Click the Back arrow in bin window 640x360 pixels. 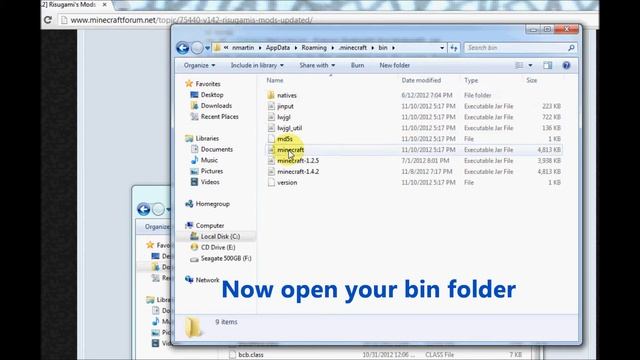point(182,48)
